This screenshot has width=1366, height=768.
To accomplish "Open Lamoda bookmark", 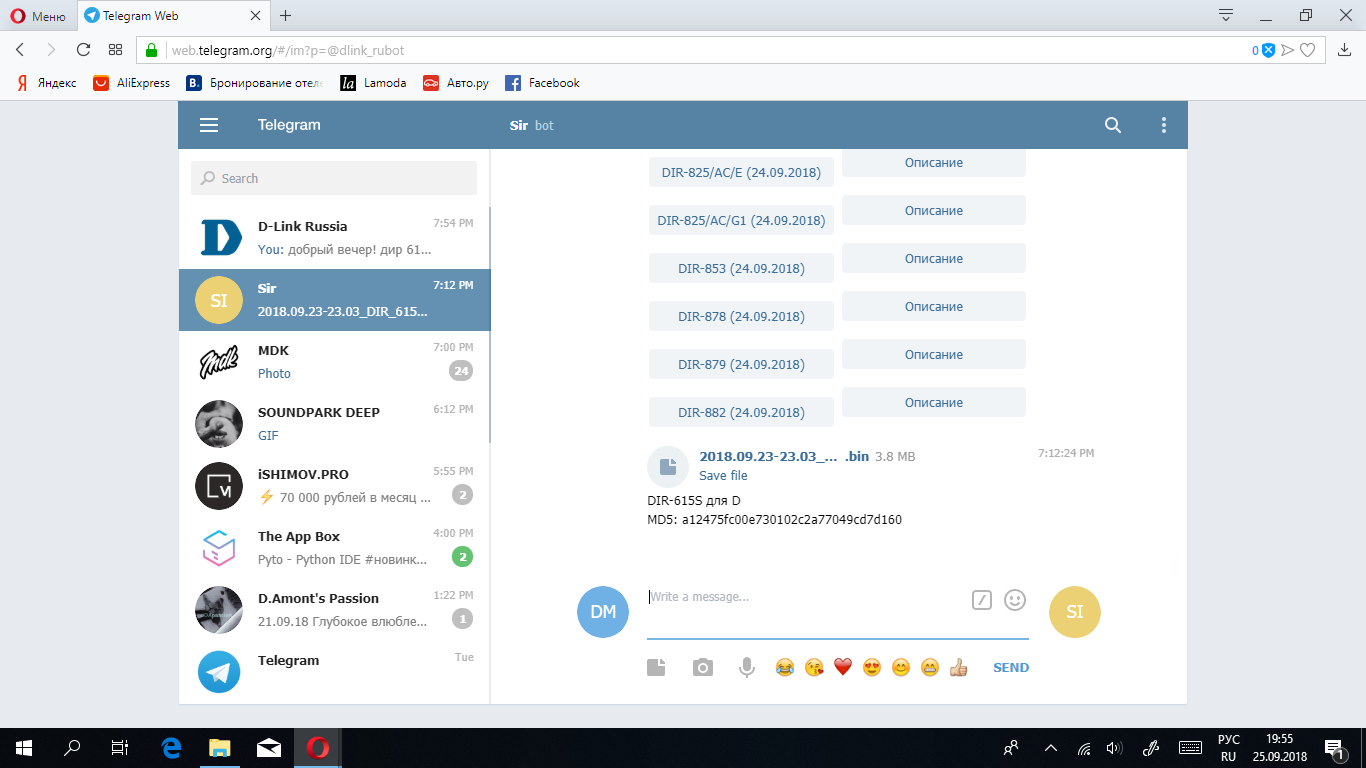I will (x=373, y=83).
